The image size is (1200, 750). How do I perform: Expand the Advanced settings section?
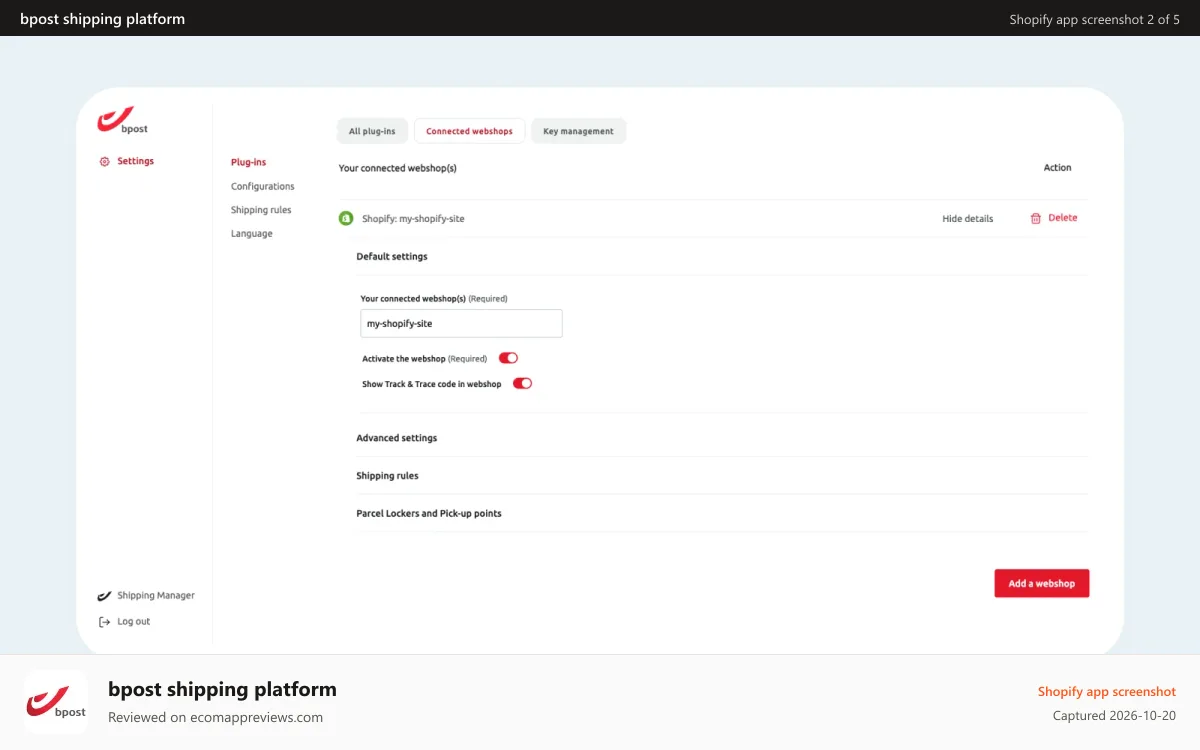pos(397,438)
